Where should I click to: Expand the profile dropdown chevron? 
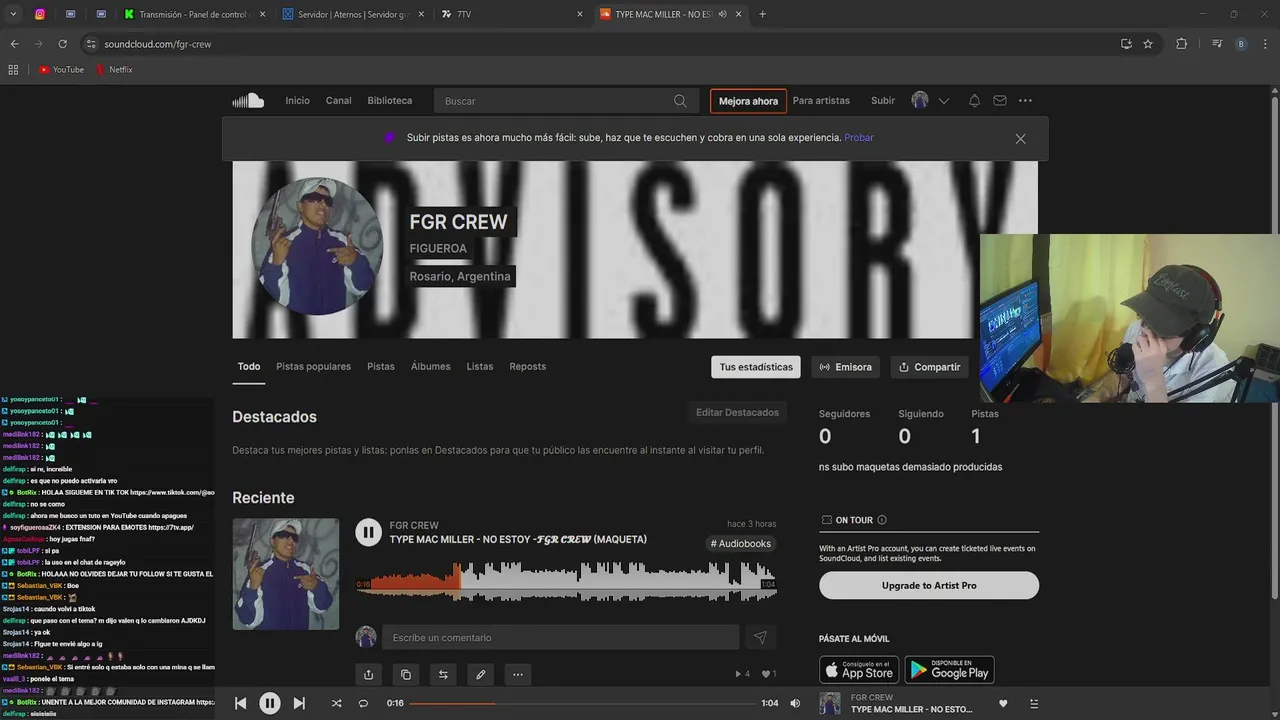(943, 101)
